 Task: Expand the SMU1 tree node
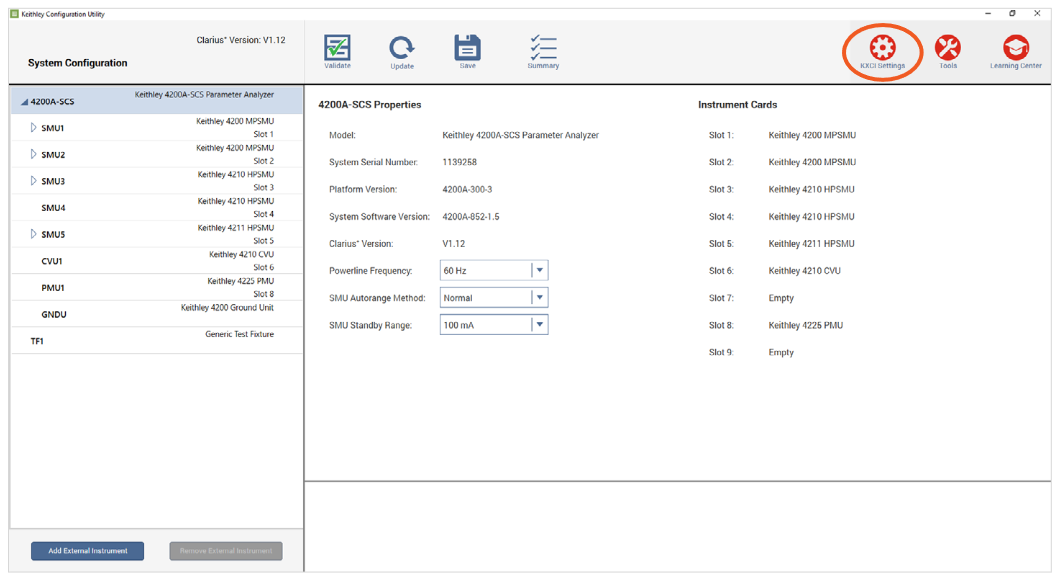[33, 128]
